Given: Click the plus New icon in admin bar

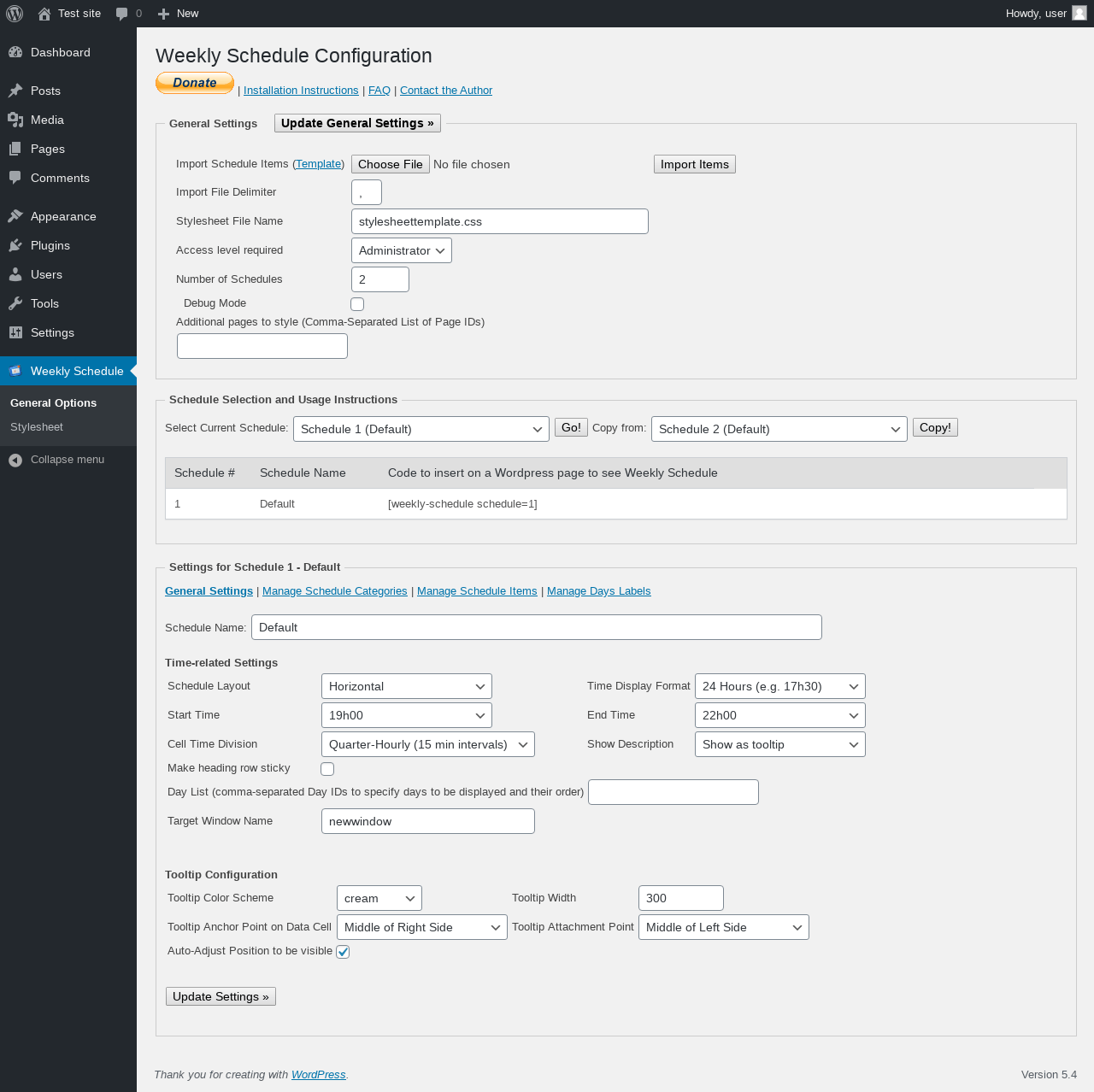Looking at the screenshot, I should click(x=164, y=14).
